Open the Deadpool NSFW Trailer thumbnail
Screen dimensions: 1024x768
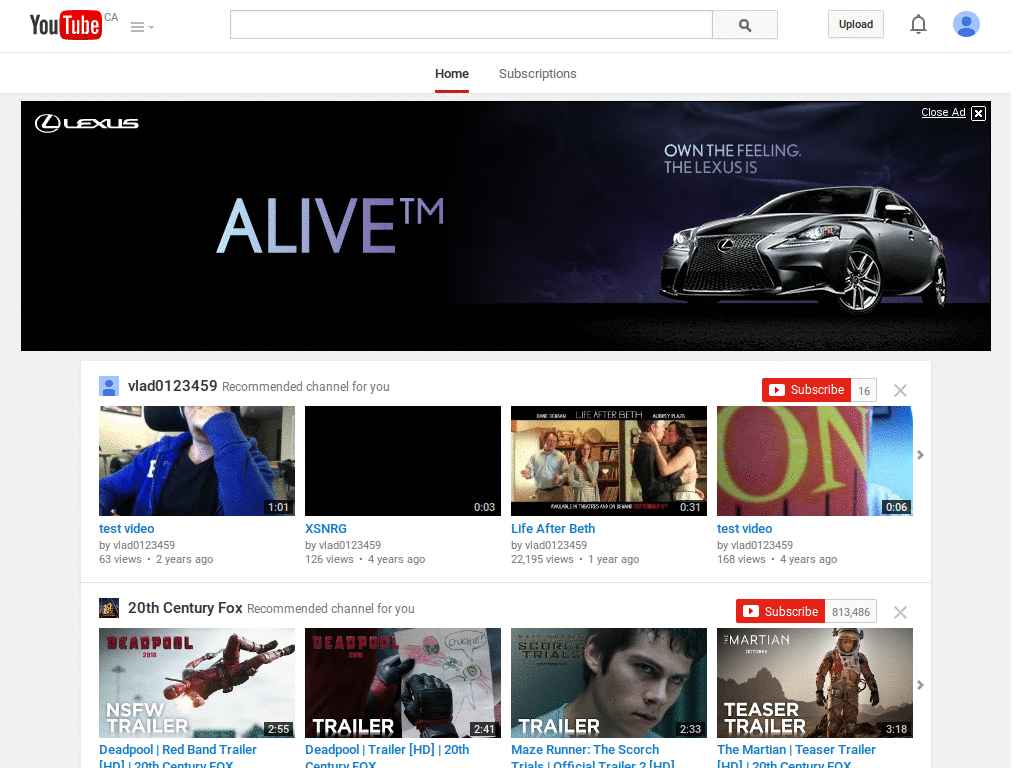pyautogui.click(x=197, y=683)
